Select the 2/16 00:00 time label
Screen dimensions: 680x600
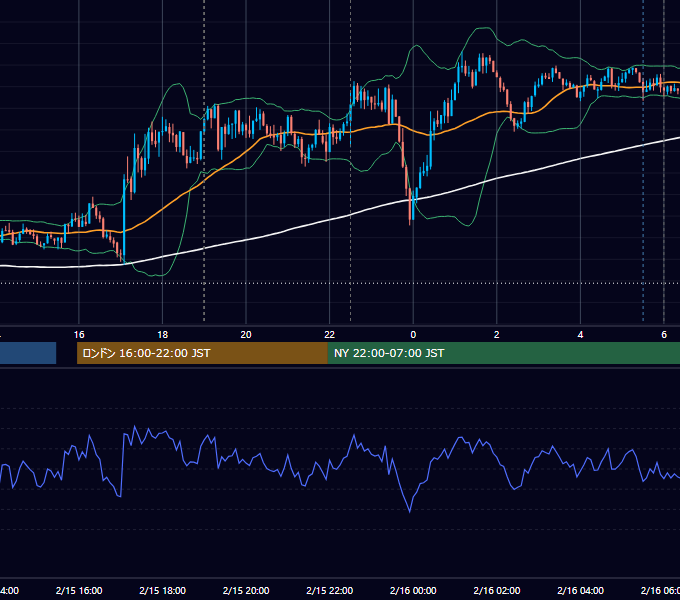[x=413, y=590]
